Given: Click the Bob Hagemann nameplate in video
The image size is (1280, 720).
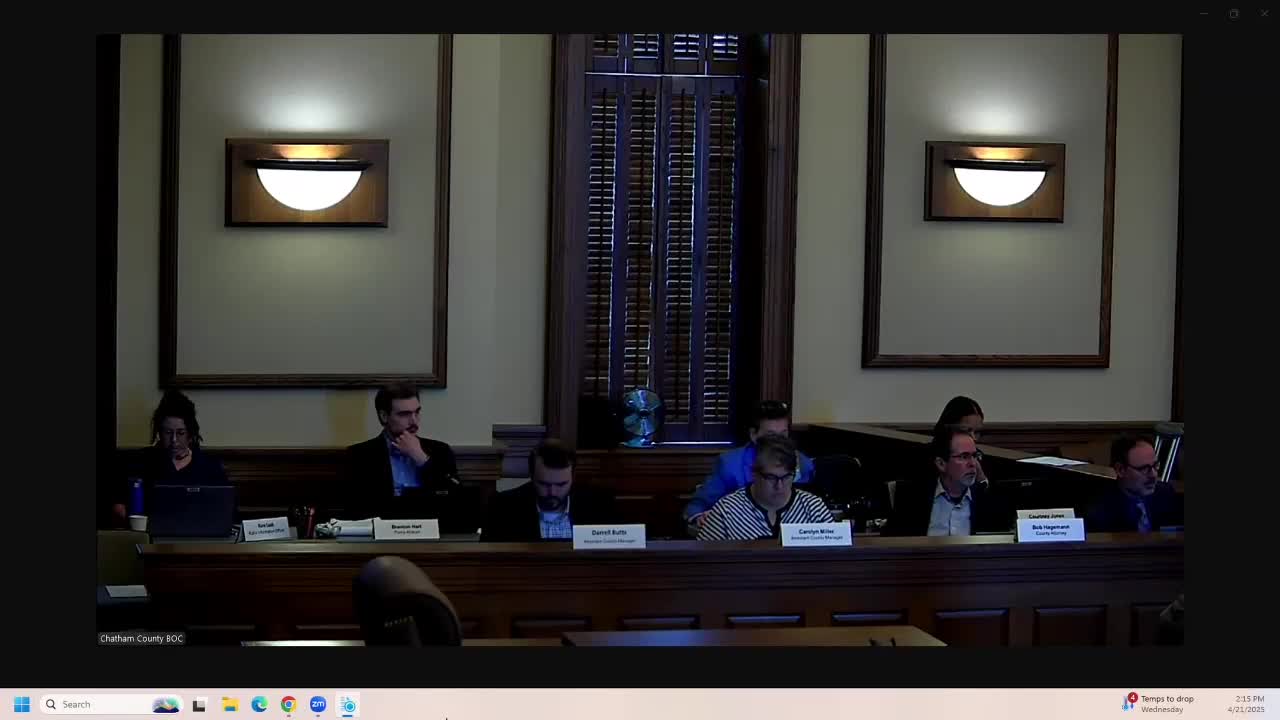Looking at the screenshot, I should click(1050, 529).
